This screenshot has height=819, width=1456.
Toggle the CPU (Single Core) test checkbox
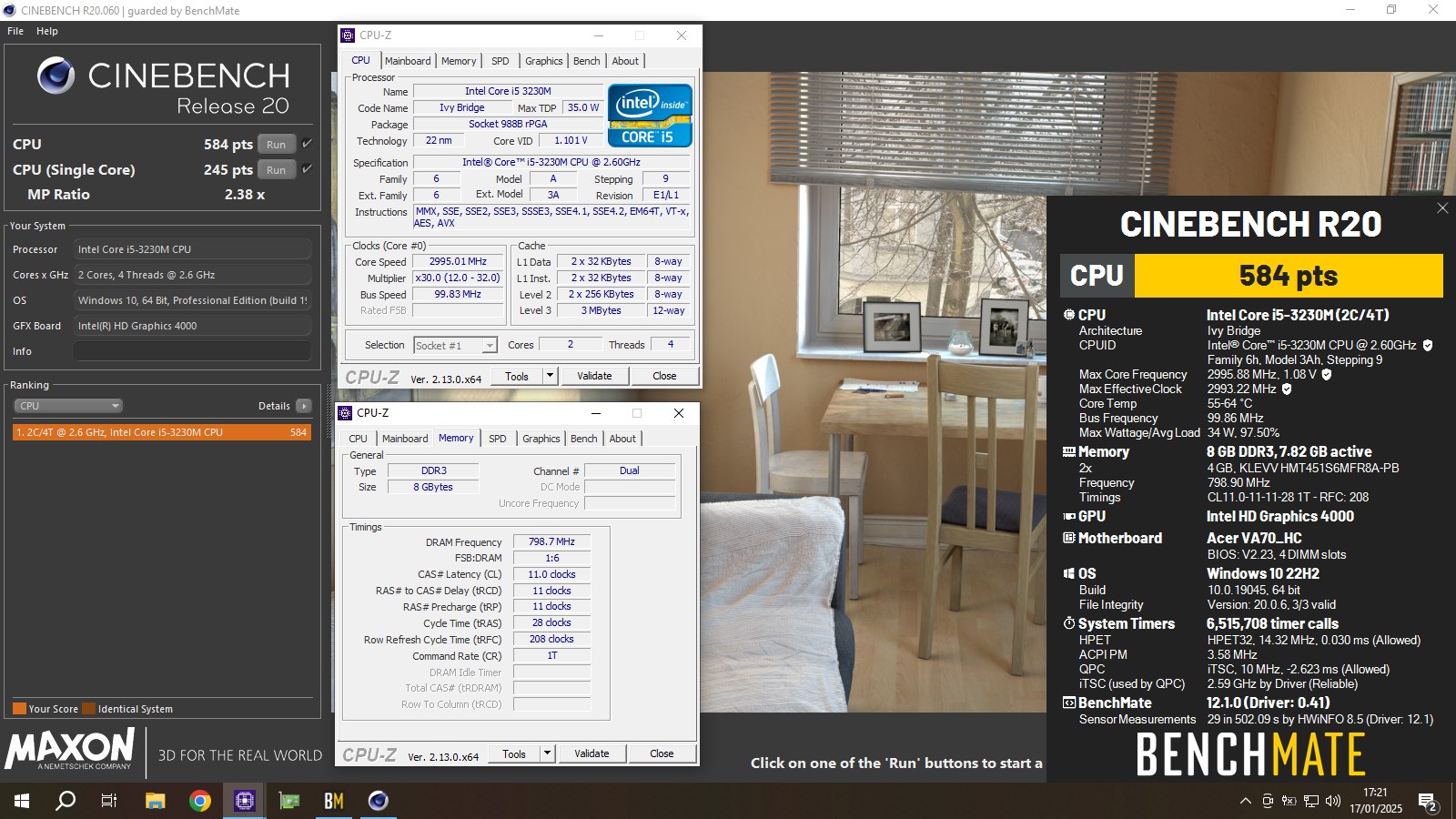(x=308, y=169)
